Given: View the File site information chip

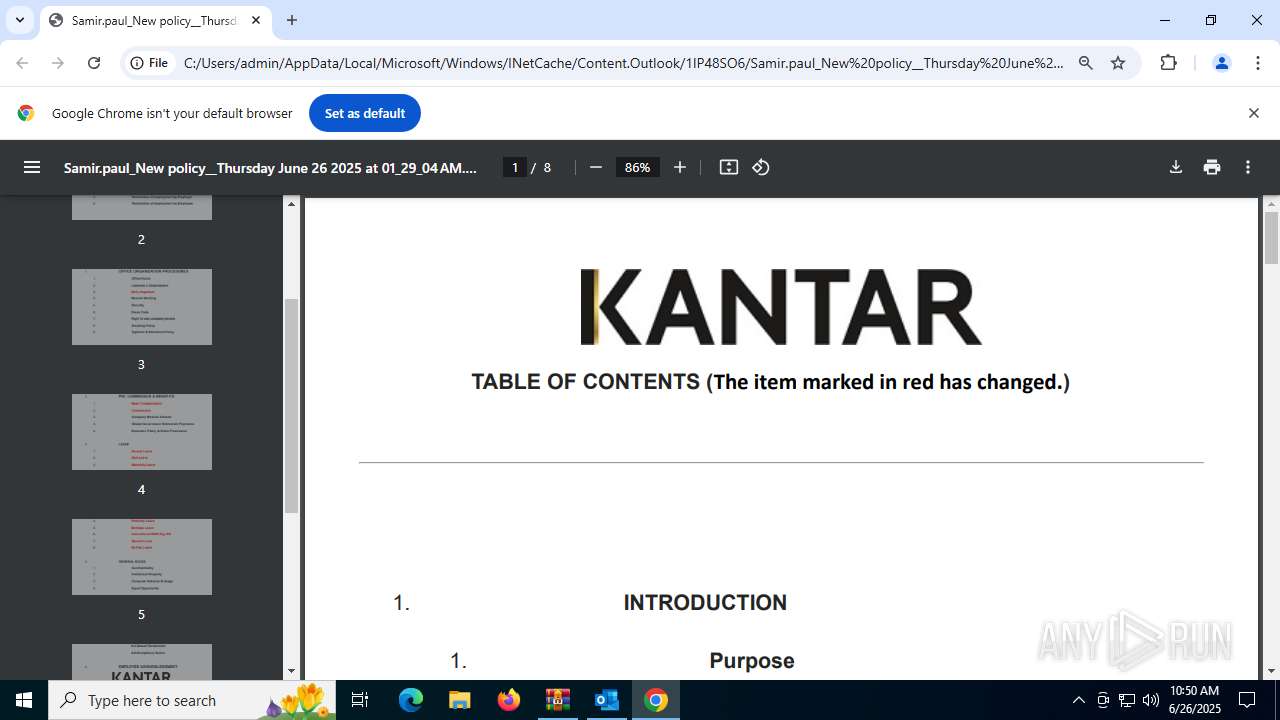Looking at the screenshot, I should 148,63.
